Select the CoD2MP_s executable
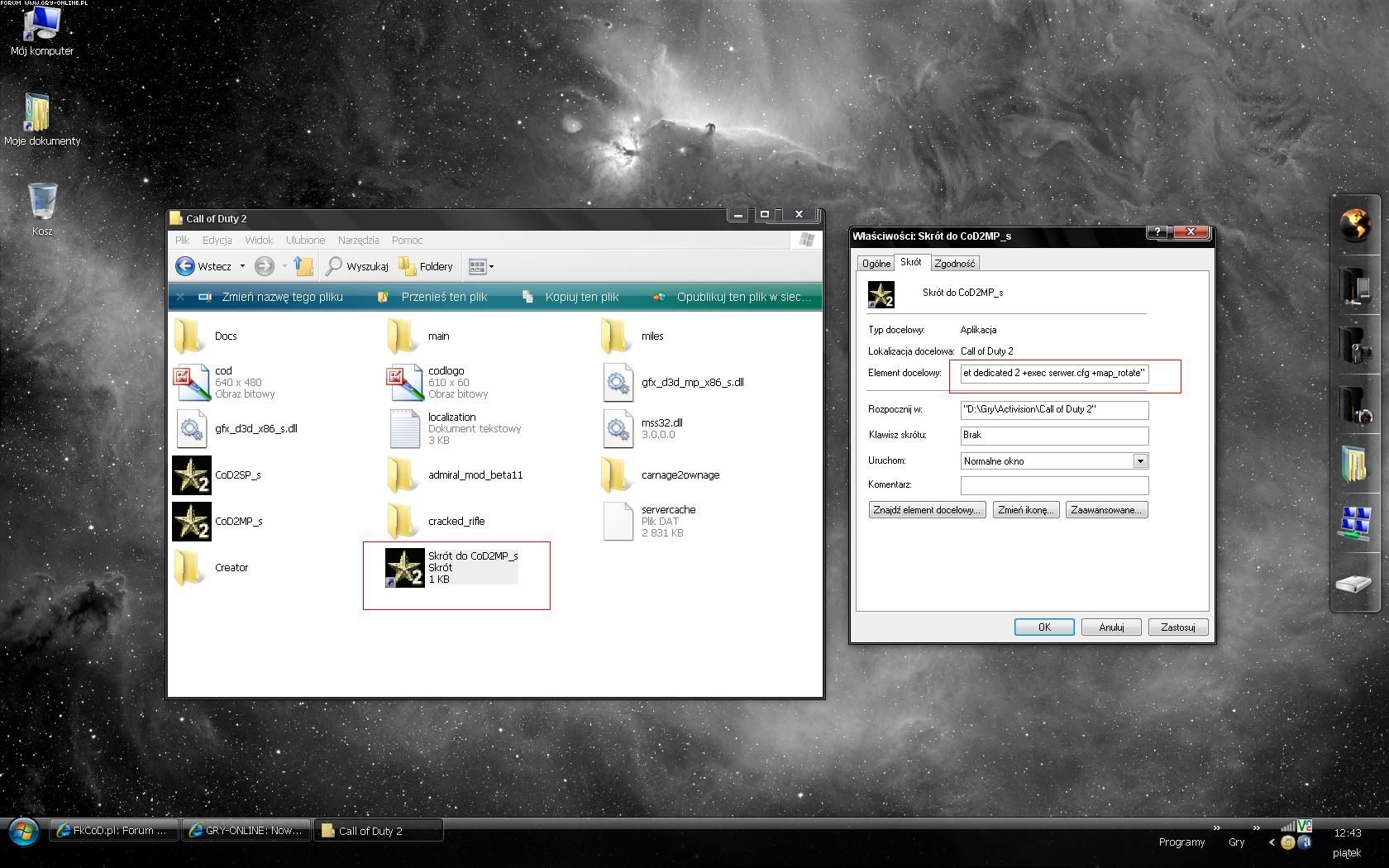Screen dimensions: 1389x868 217,522
